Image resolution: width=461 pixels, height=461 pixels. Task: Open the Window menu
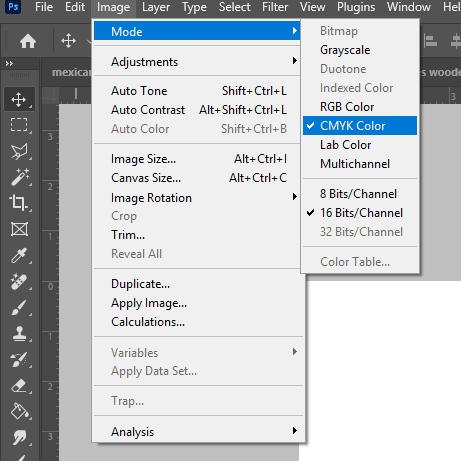409,7
